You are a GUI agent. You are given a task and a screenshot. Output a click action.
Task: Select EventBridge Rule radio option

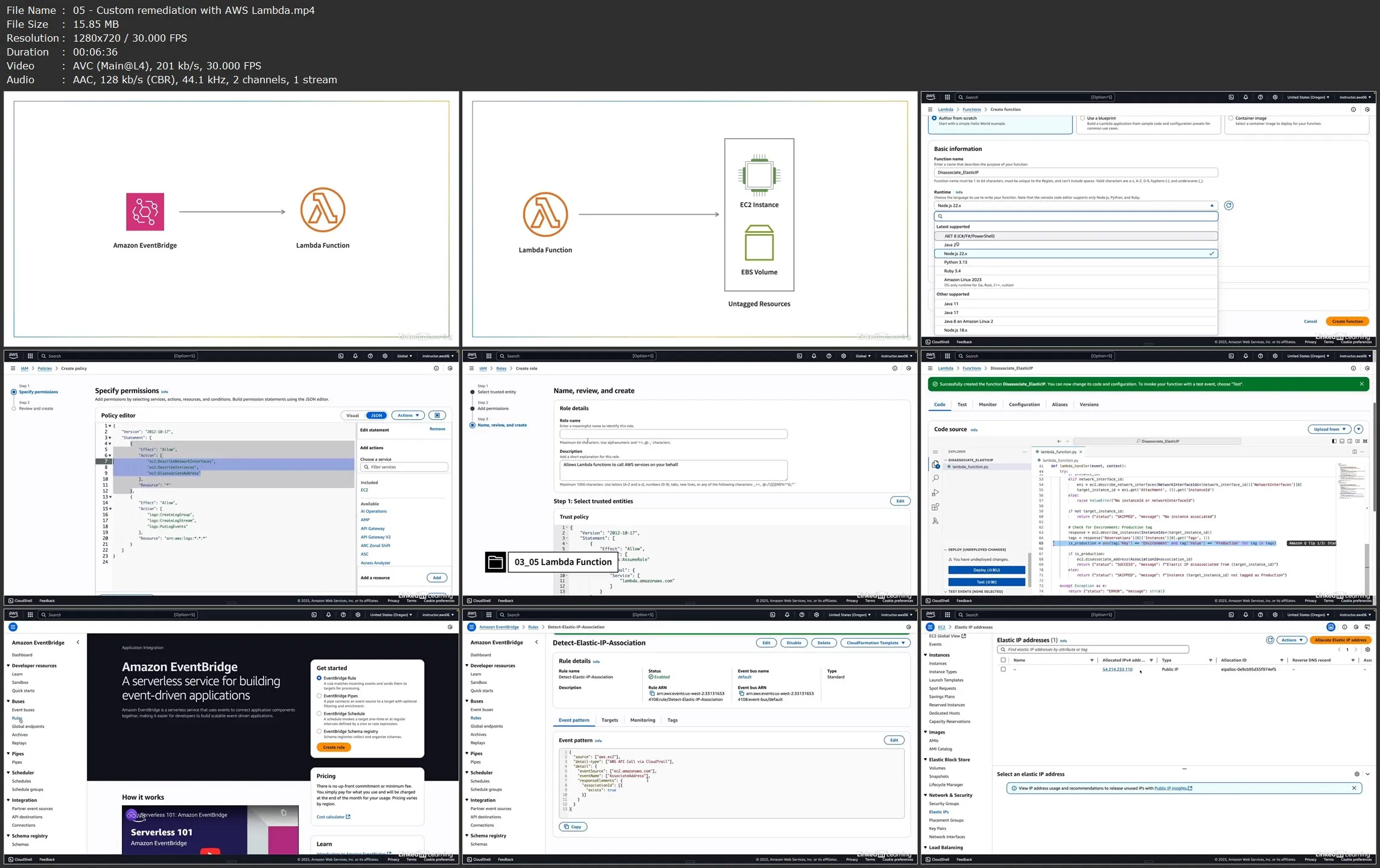[319, 678]
